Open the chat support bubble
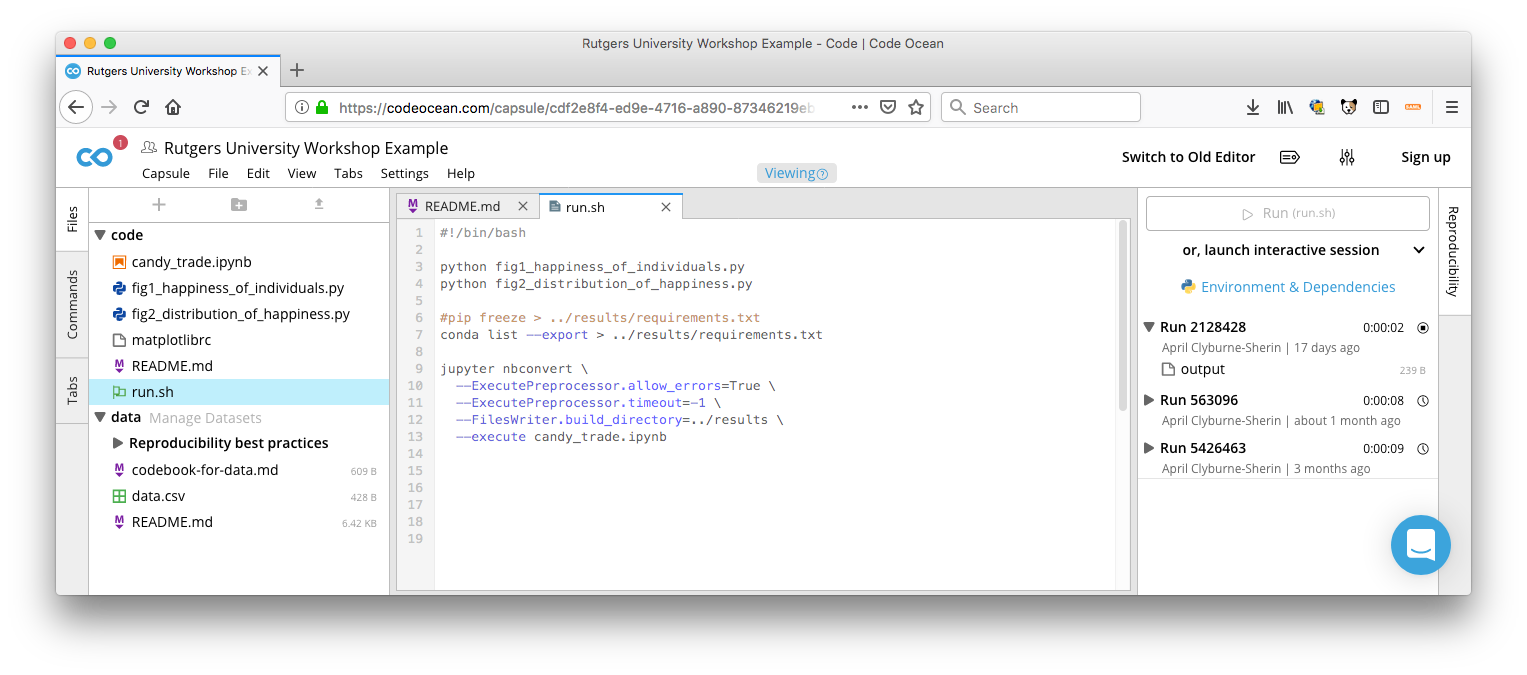The image size is (1527, 675). (1421, 545)
